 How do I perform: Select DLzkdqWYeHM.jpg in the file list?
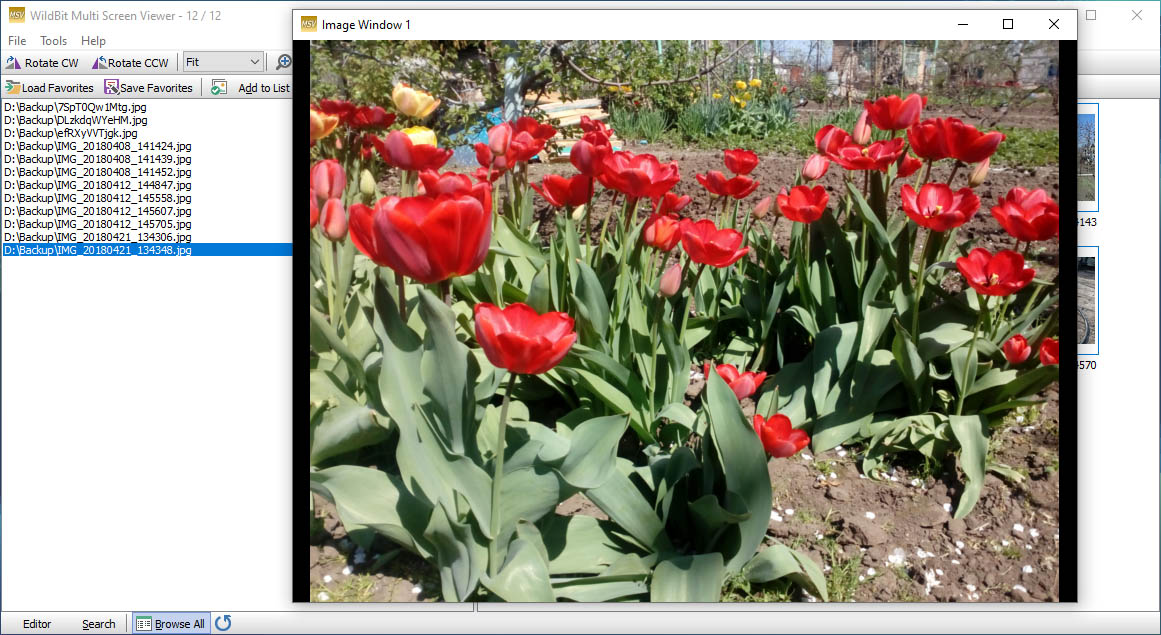(x=76, y=120)
